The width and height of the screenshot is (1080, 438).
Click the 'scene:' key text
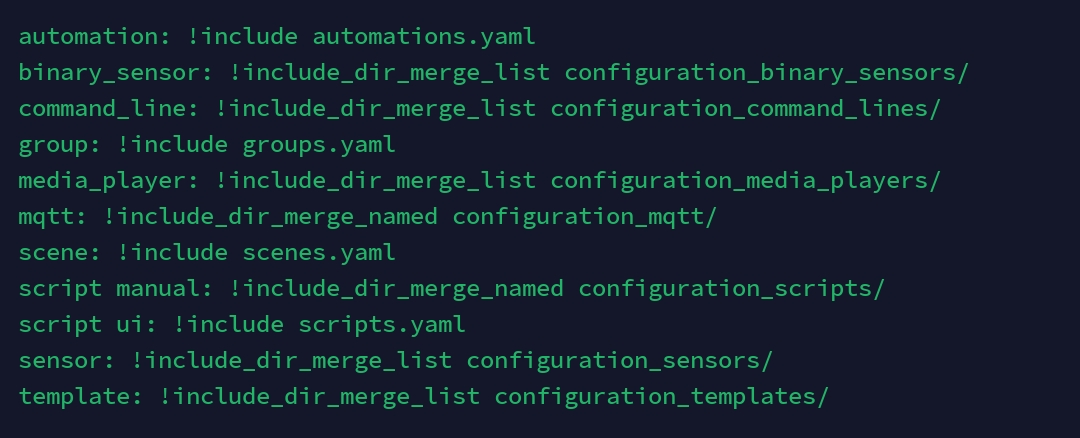(60, 253)
